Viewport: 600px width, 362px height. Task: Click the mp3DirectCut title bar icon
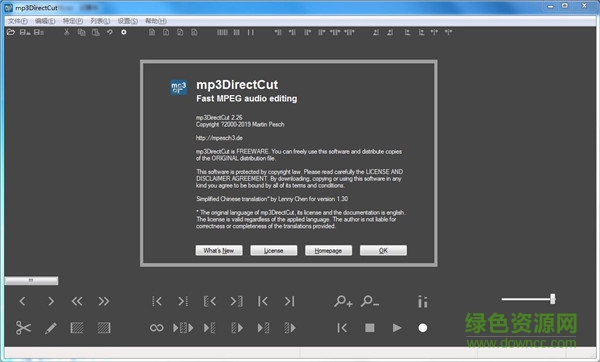(x=8, y=7)
